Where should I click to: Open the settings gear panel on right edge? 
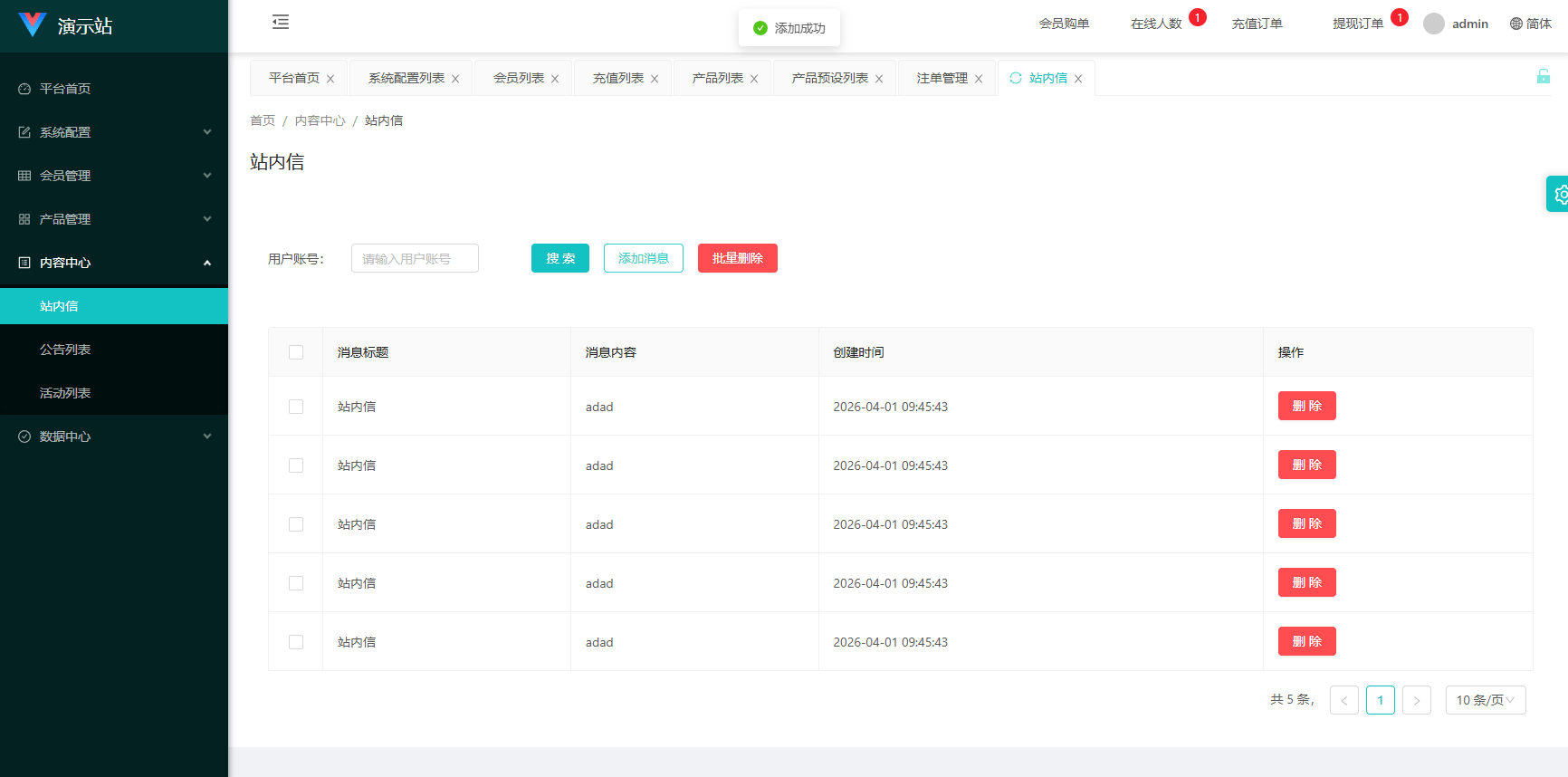(x=1559, y=194)
